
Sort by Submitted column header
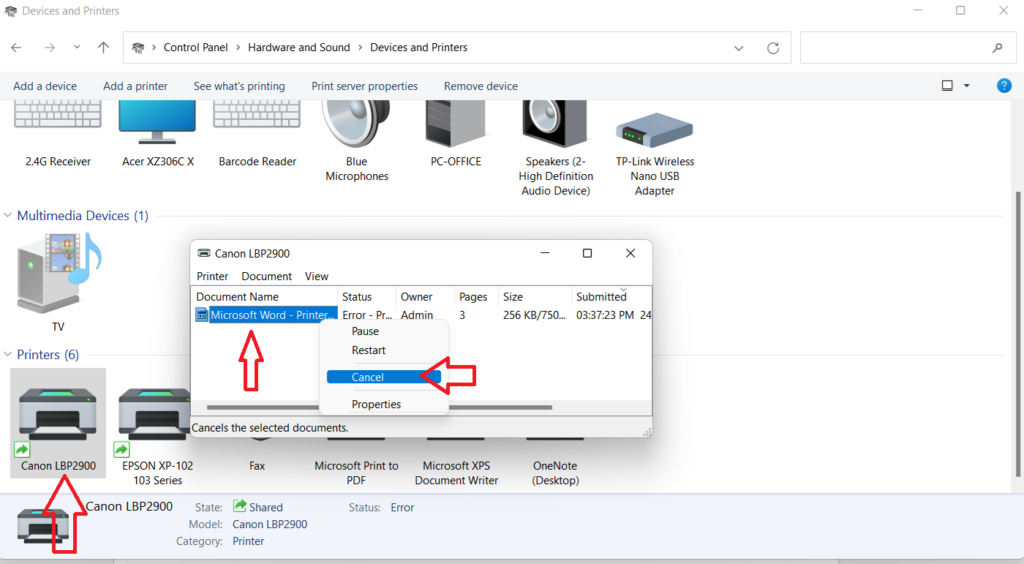click(x=611, y=296)
